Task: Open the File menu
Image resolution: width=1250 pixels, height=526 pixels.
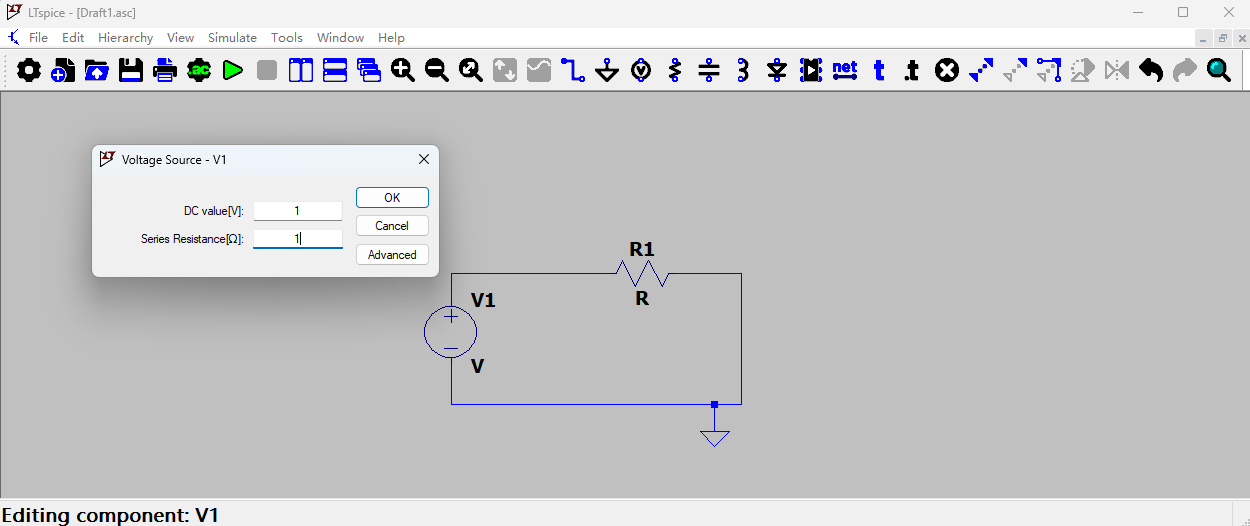Action: click(x=38, y=37)
